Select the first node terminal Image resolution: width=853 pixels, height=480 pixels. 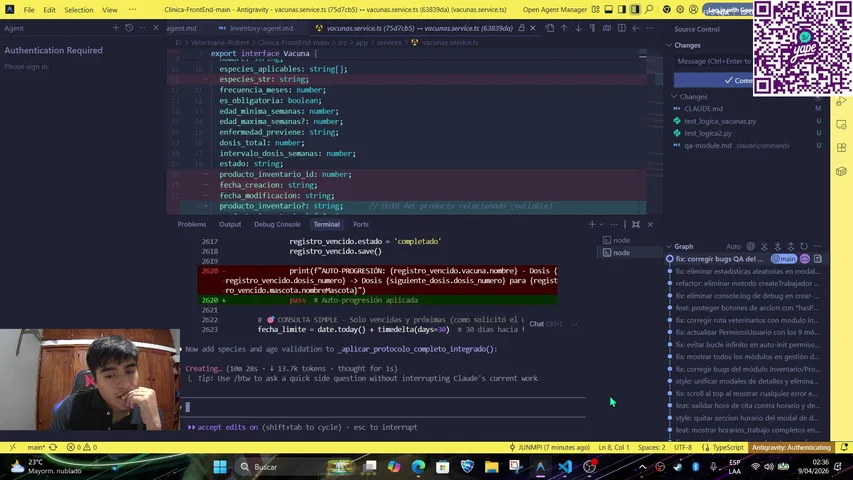pos(617,240)
